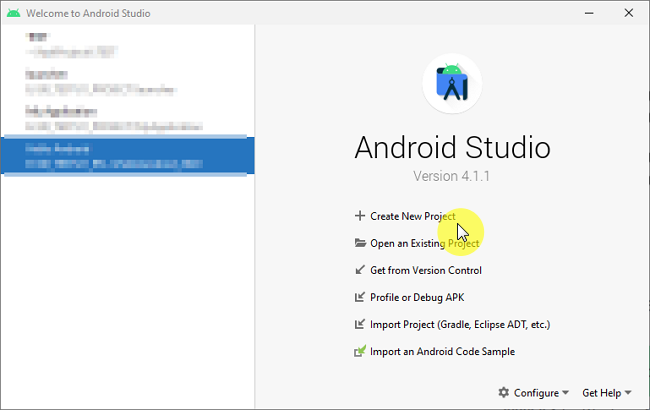Expand the Configure dropdown arrow

[566, 394]
